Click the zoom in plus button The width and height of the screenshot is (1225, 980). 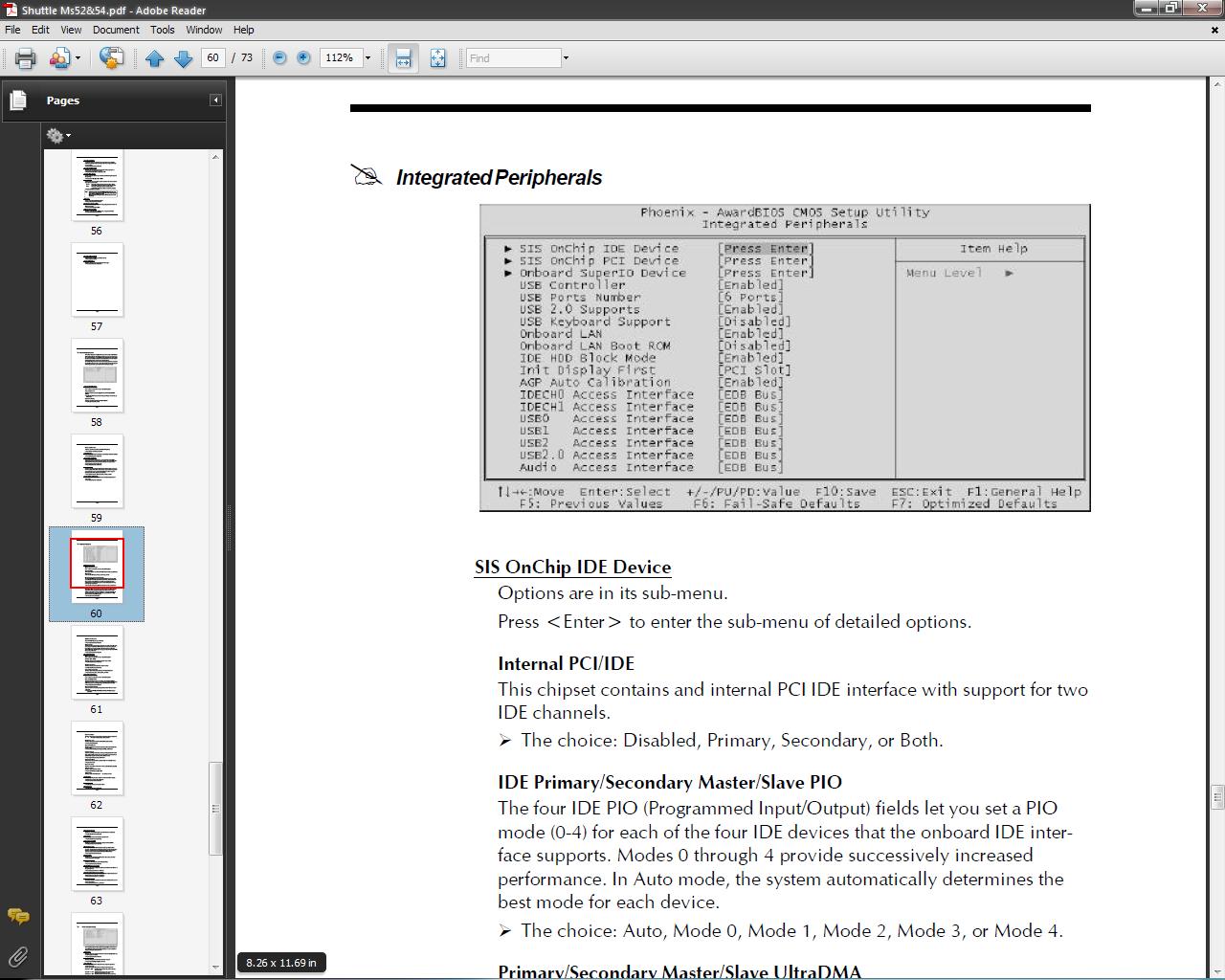[x=303, y=58]
